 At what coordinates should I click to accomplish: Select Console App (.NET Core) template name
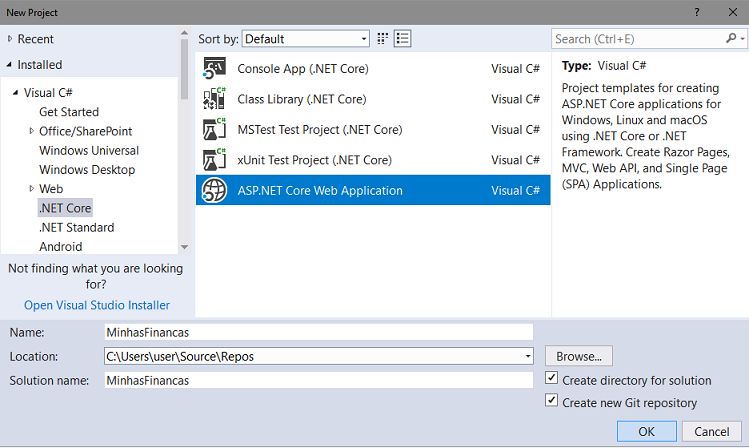point(303,69)
